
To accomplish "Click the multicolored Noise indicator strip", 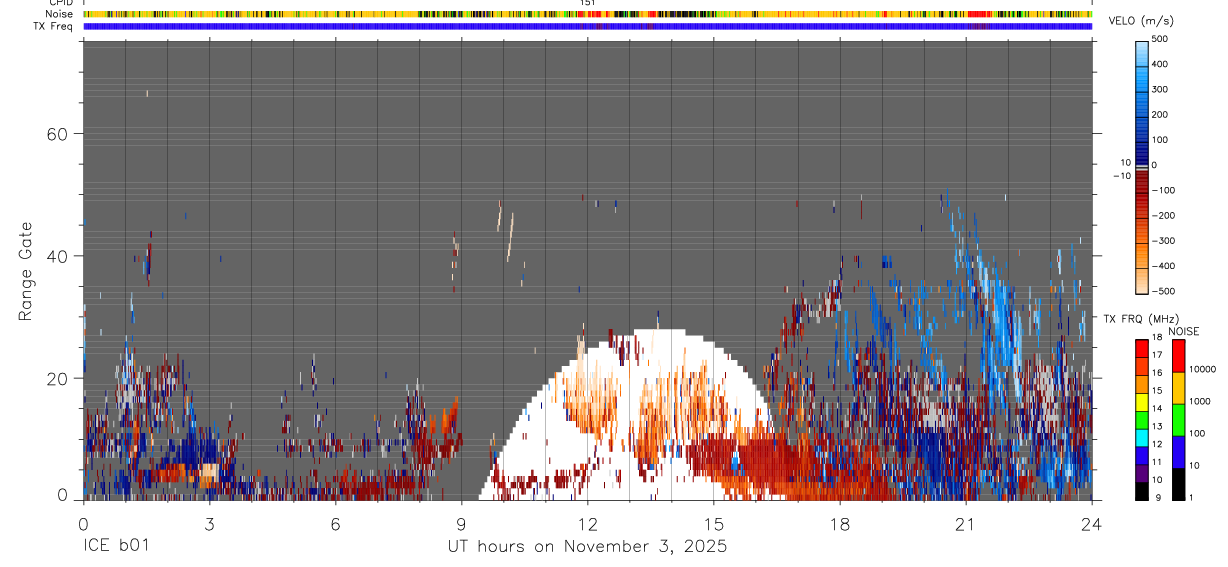I will [587, 14].
